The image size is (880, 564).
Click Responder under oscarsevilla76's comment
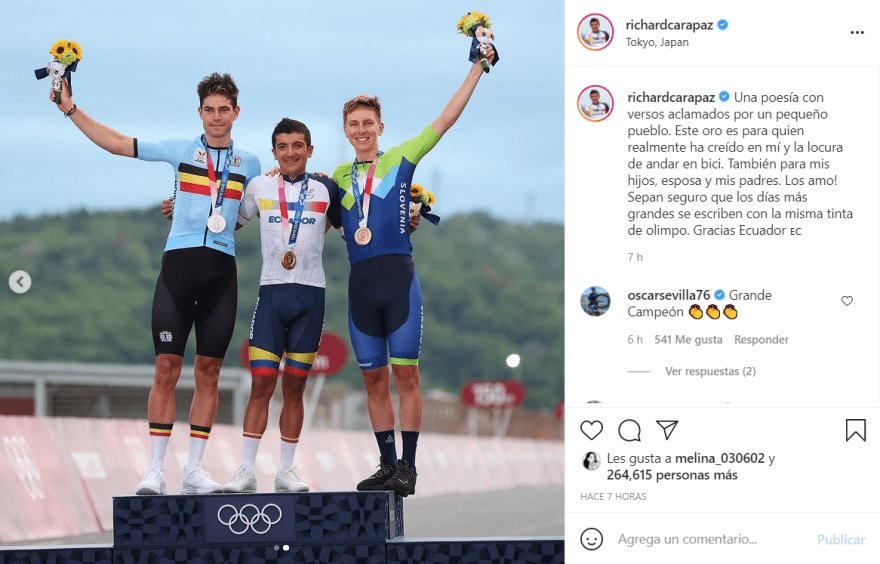(761, 340)
